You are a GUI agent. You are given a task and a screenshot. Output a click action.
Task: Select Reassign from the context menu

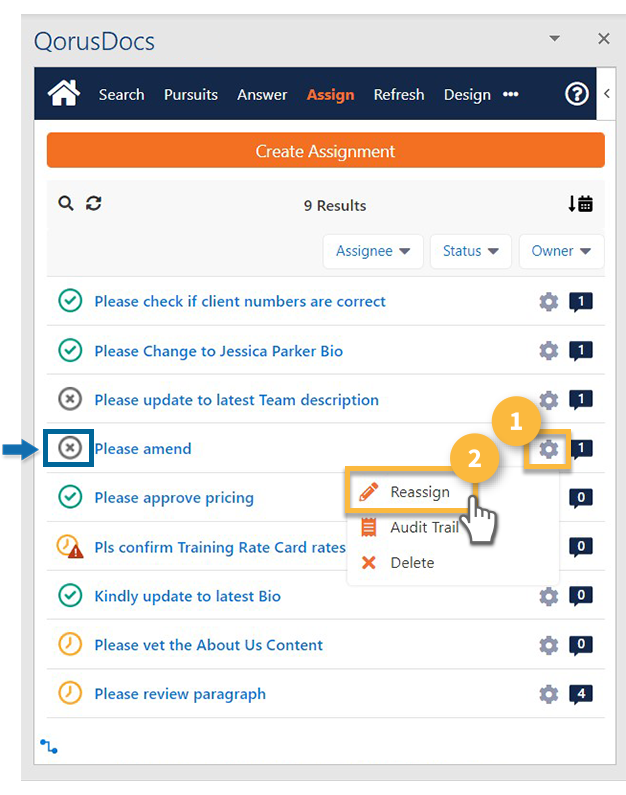(419, 492)
